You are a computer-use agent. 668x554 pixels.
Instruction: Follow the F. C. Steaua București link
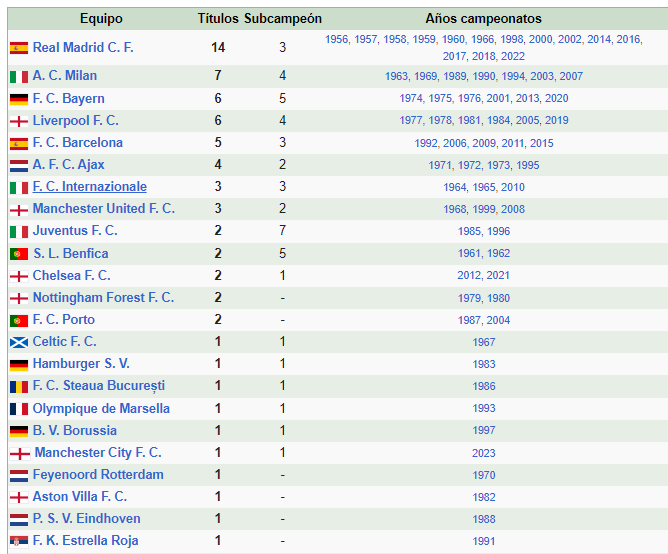(x=99, y=386)
